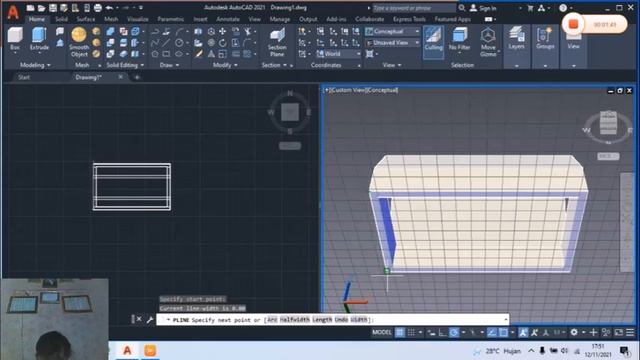Image resolution: width=640 pixels, height=360 pixels.
Task: Toggle the Culling selection button
Action: pos(433,41)
